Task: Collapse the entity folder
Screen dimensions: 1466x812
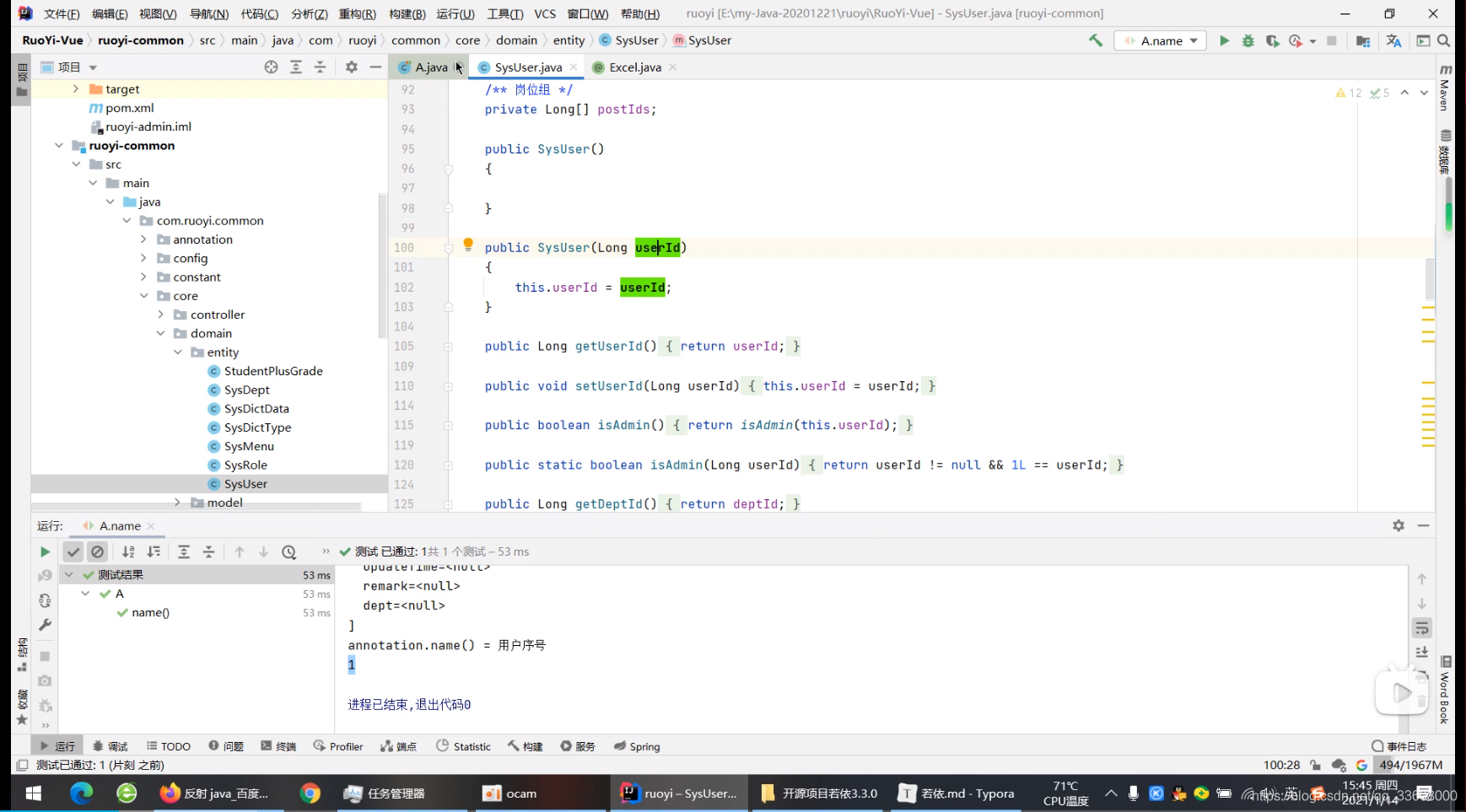Action: (x=178, y=352)
